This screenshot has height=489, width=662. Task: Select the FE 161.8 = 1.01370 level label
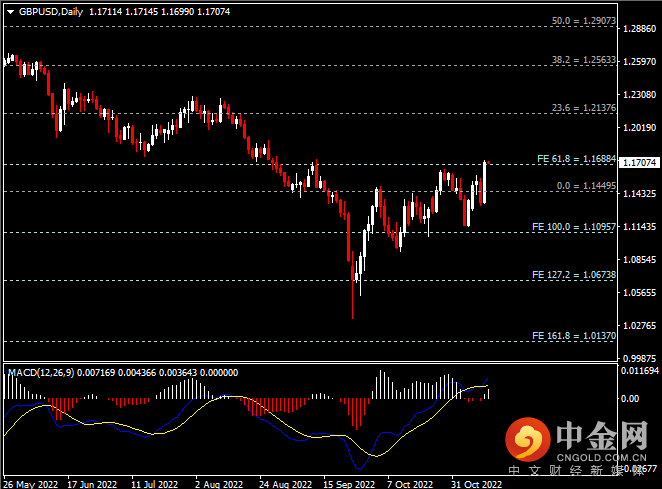[x=574, y=336]
